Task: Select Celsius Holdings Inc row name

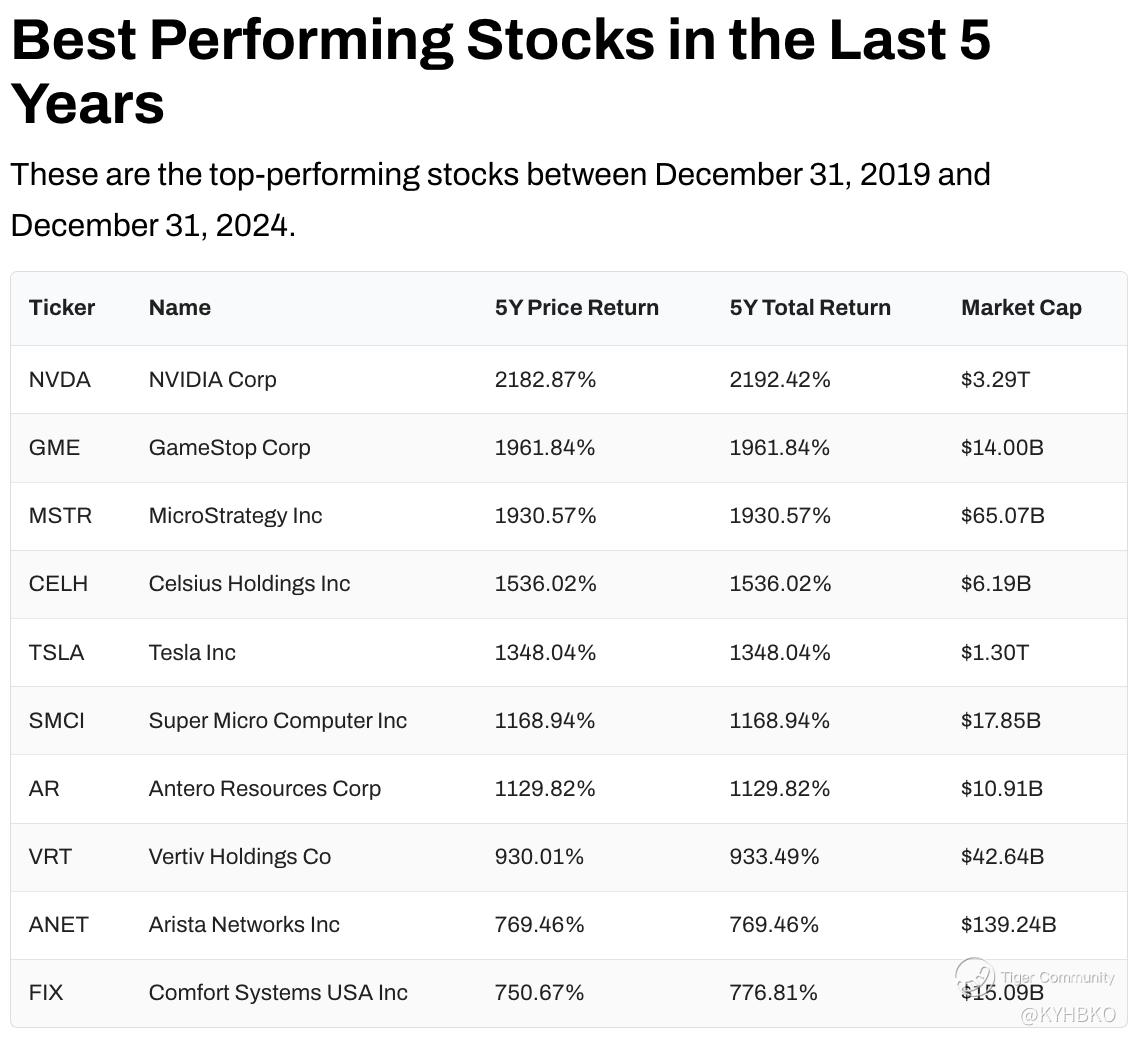Action: (x=249, y=584)
